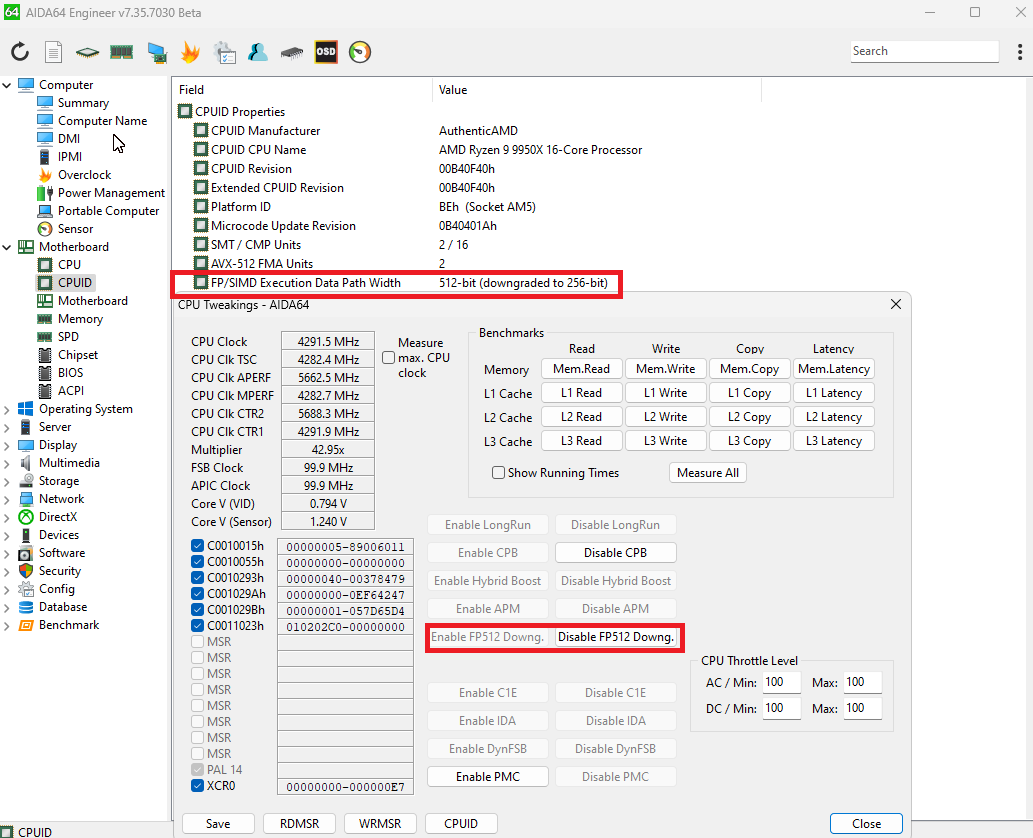Open the audit checklist toolbar icon

(x=225, y=52)
